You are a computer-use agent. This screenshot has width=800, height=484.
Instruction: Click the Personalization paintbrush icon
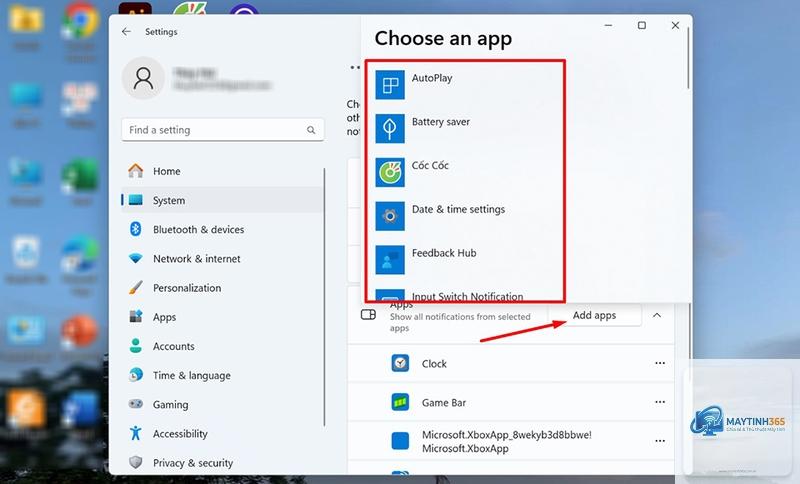point(136,288)
